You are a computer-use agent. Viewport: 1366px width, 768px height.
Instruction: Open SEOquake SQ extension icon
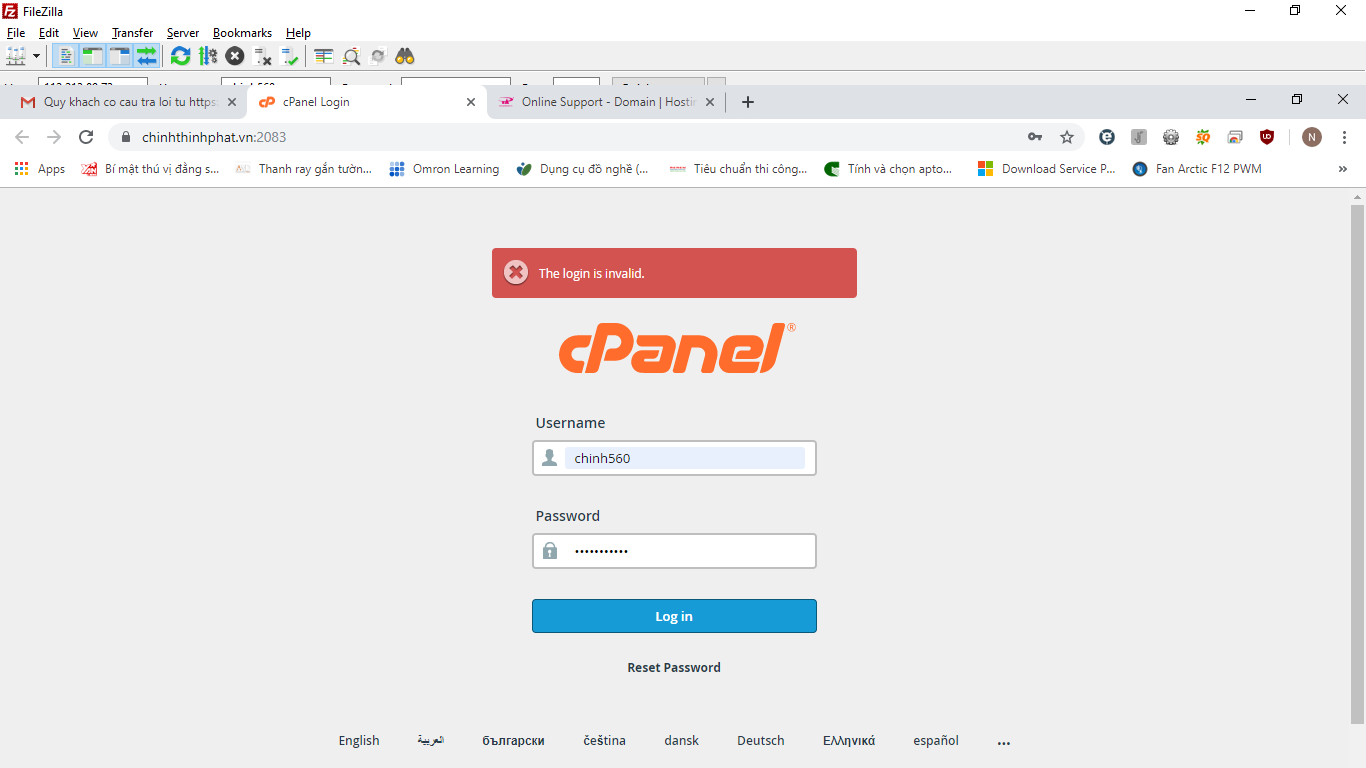point(1203,137)
